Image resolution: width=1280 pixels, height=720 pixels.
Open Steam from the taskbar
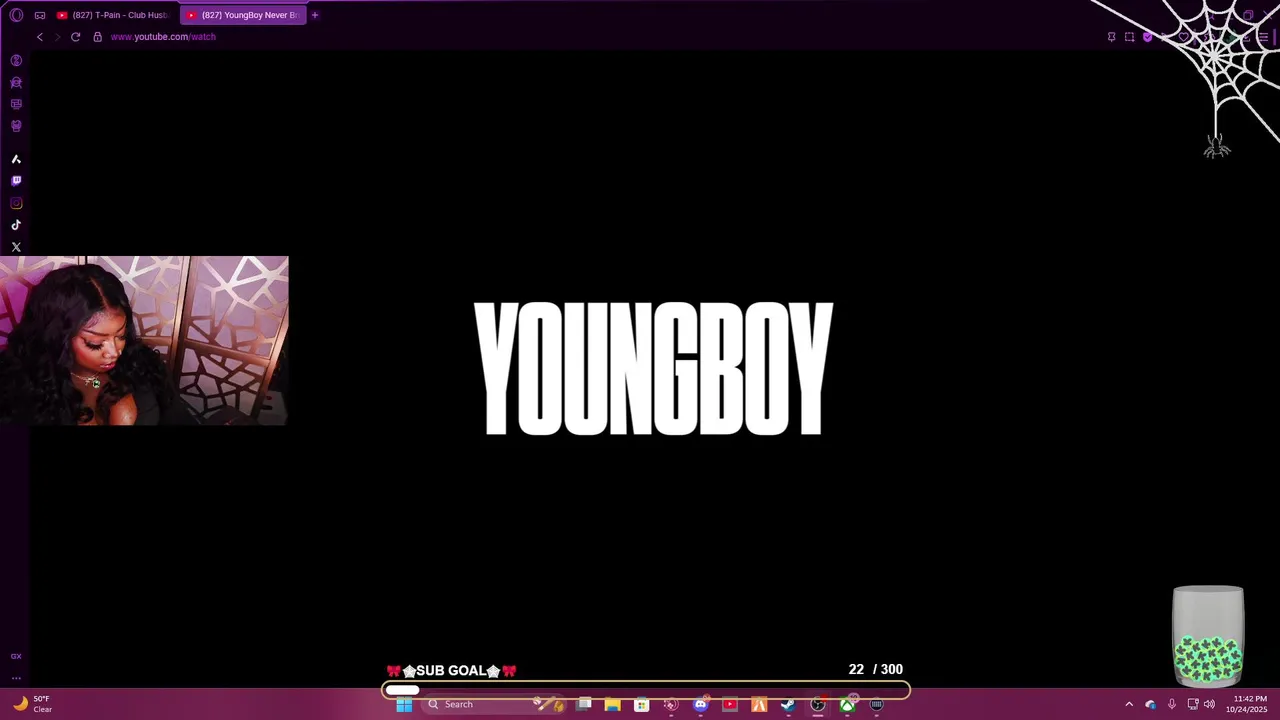pos(788,705)
